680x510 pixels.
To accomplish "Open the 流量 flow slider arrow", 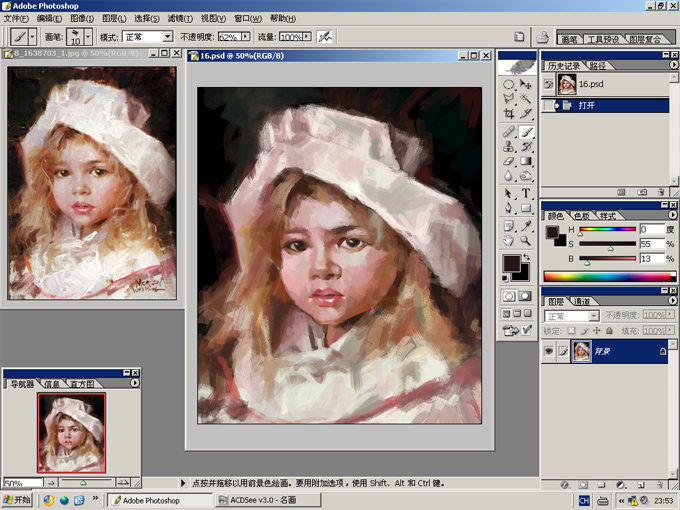I will point(307,36).
